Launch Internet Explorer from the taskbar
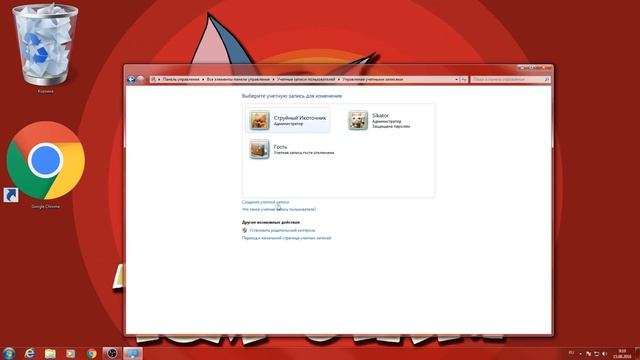The height and width of the screenshot is (360, 640). point(29,353)
